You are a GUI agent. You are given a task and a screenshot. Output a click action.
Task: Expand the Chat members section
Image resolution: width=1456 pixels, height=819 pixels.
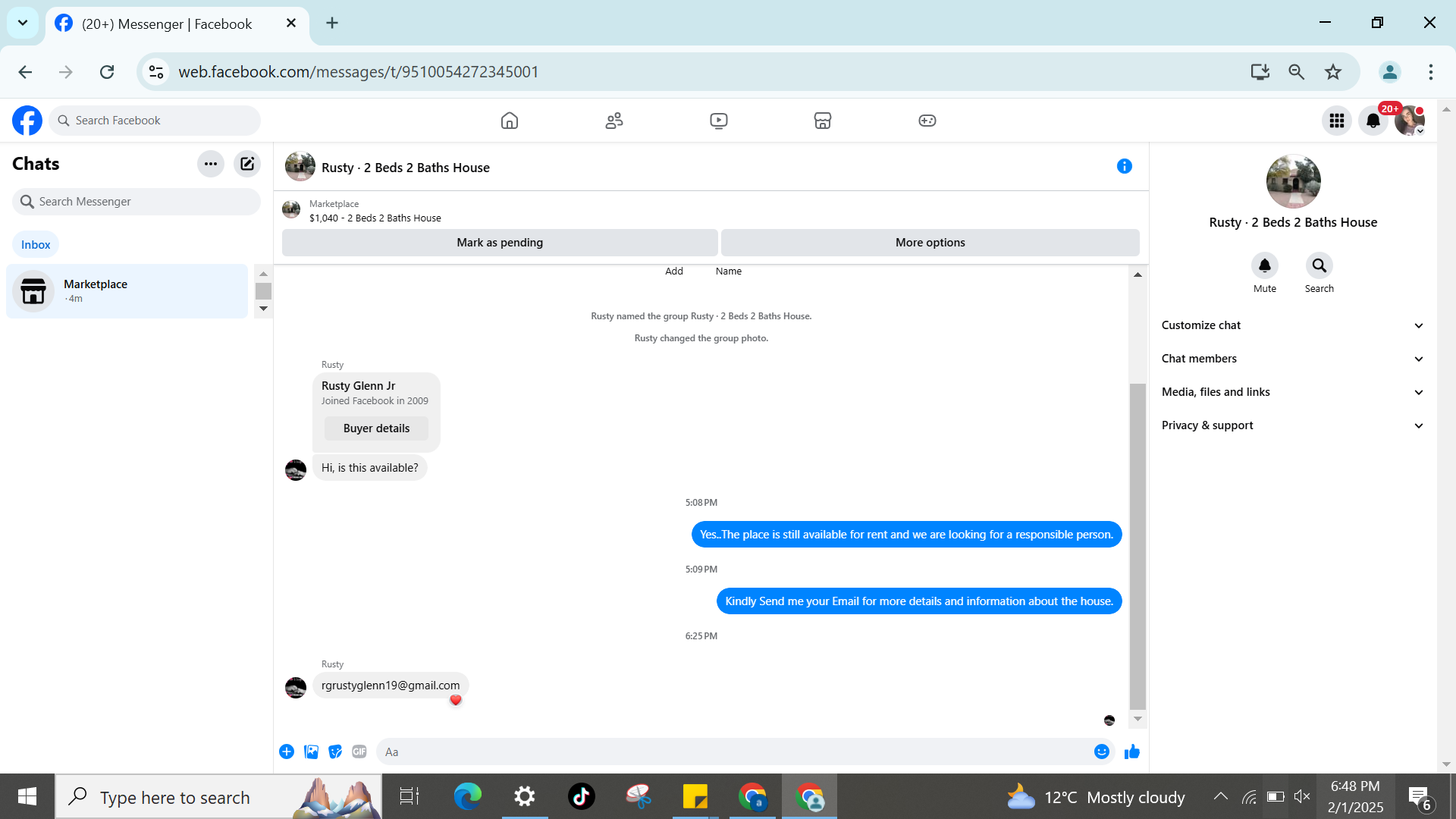pyautogui.click(x=1292, y=359)
